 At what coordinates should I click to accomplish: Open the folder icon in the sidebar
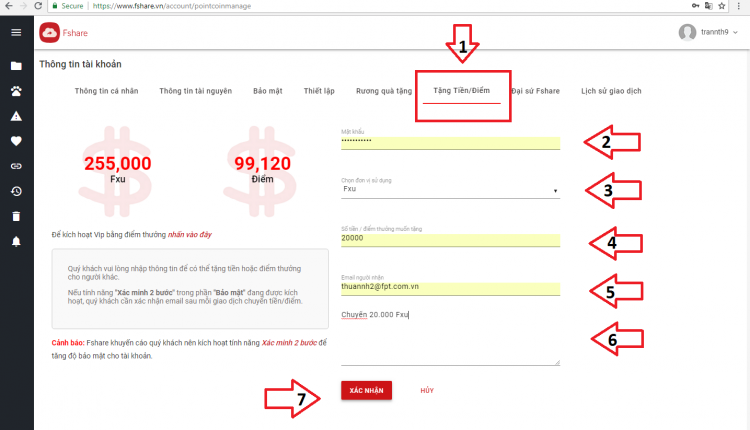(x=16, y=66)
